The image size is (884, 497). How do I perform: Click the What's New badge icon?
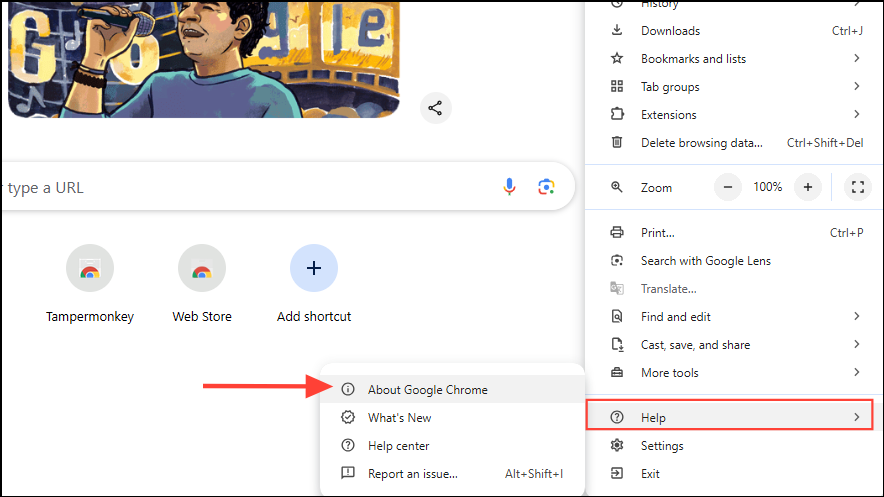[x=348, y=417]
